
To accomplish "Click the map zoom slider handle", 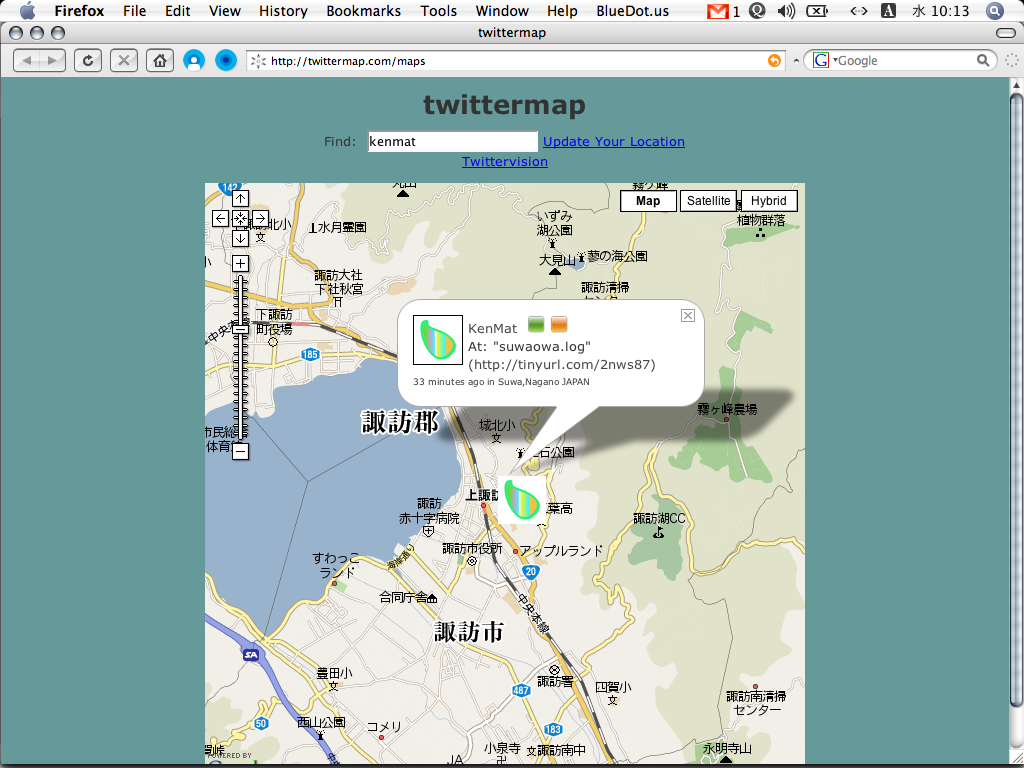I will click(240, 328).
